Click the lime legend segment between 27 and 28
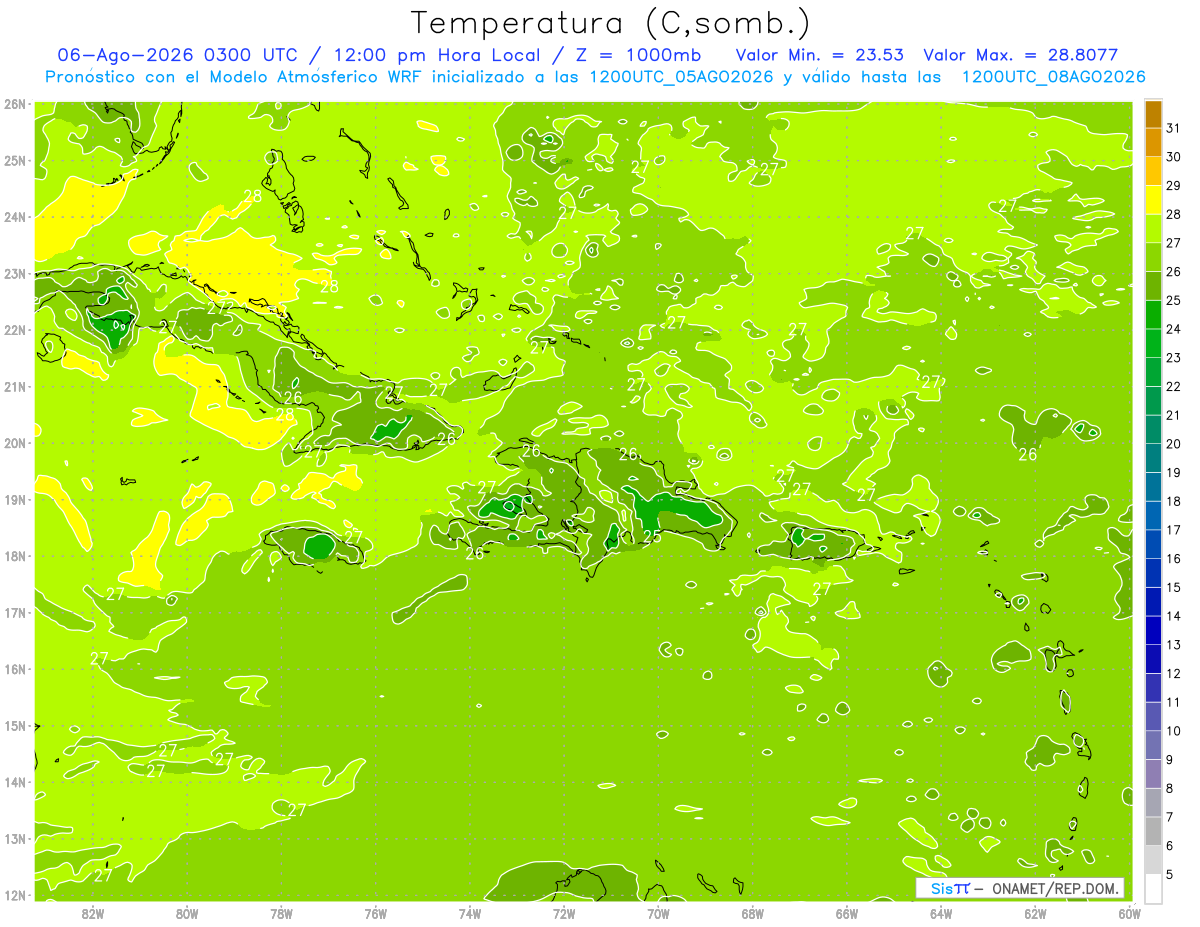Image resolution: width=1200 pixels, height=927 pixels. point(1153,229)
